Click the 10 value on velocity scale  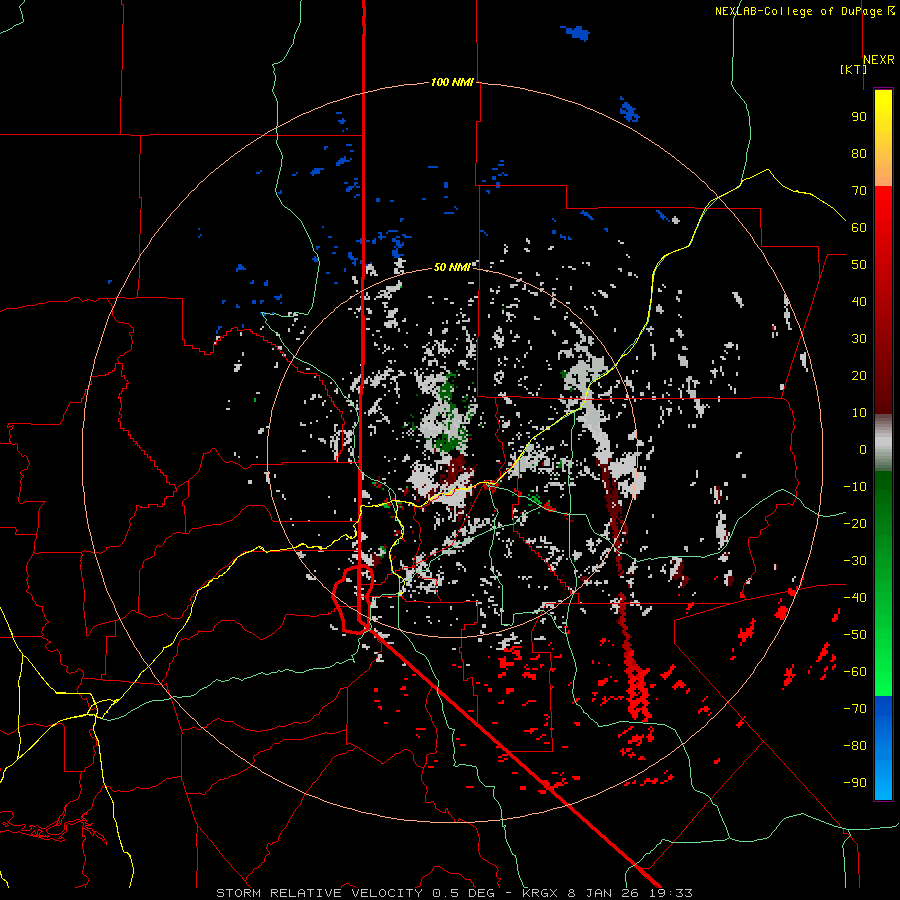859,413
